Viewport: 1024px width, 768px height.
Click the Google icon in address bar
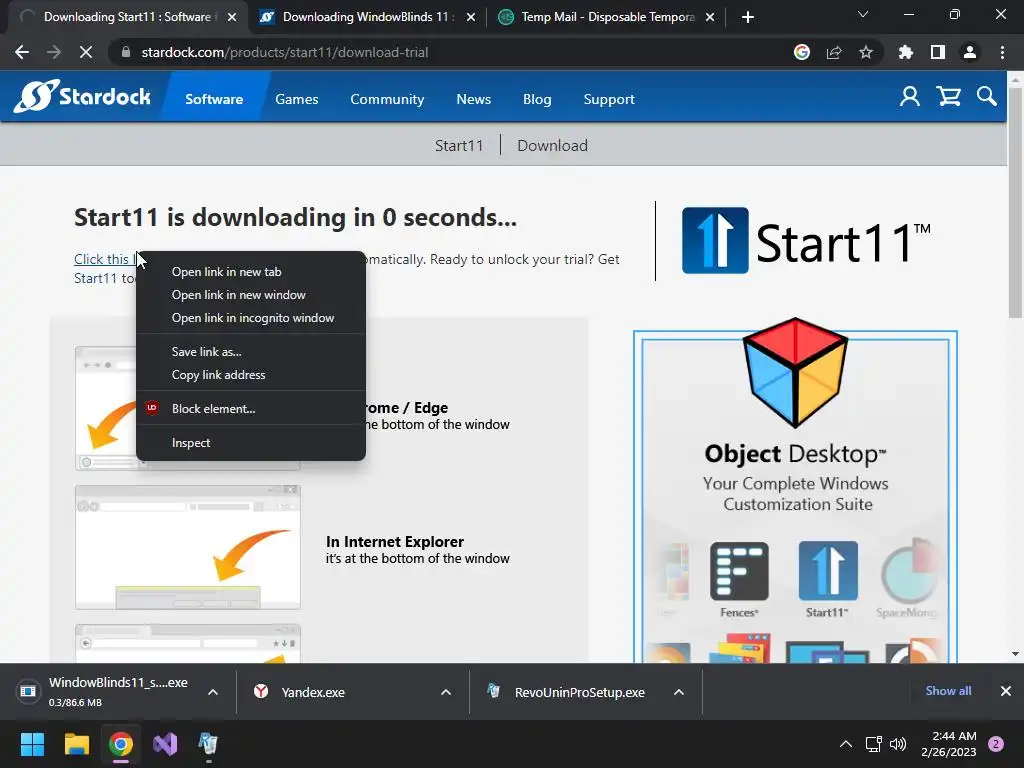tap(802, 52)
